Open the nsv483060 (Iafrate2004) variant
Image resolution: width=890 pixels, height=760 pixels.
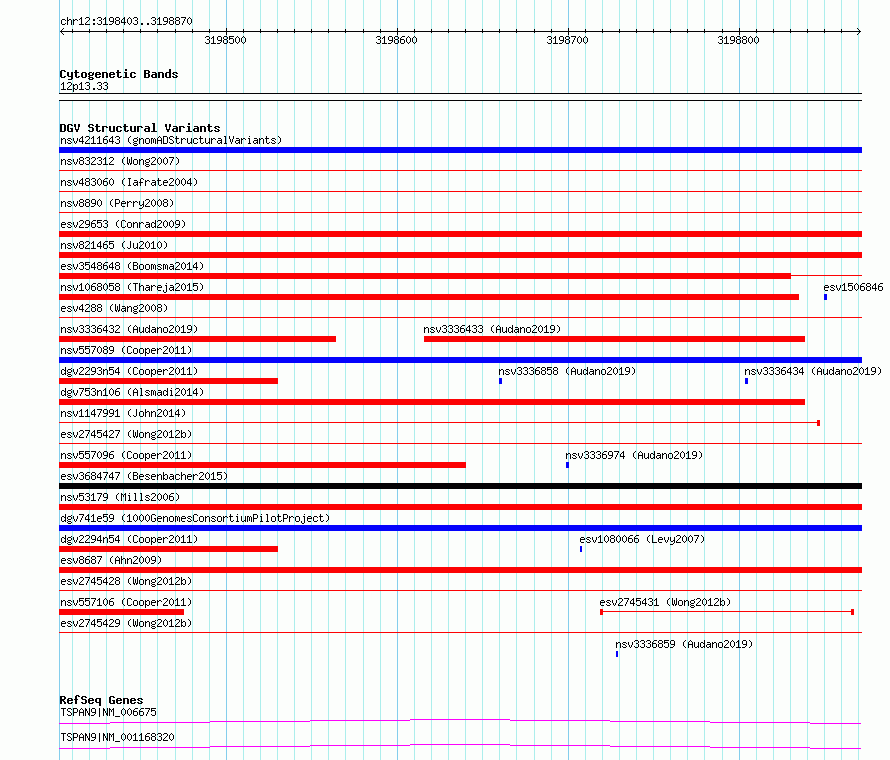pos(129,182)
